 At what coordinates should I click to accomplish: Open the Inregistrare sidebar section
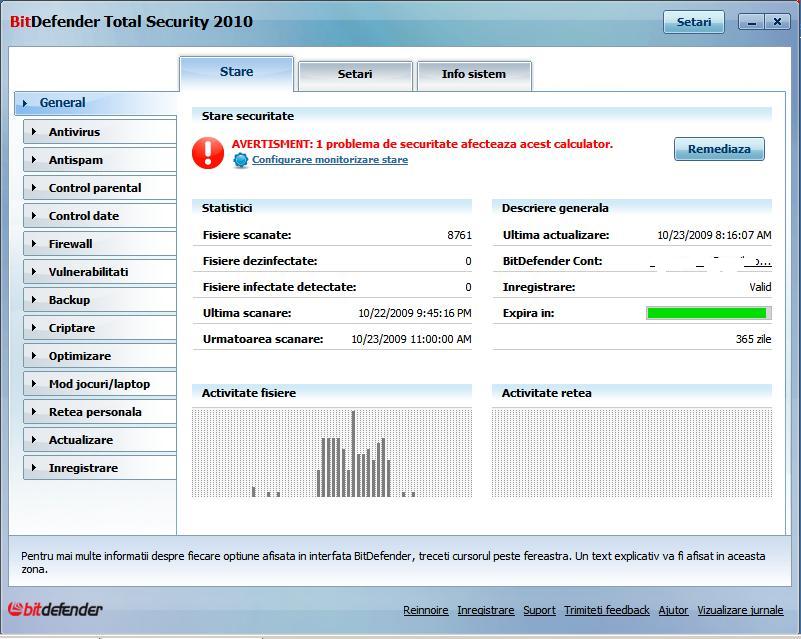[100, 468]
